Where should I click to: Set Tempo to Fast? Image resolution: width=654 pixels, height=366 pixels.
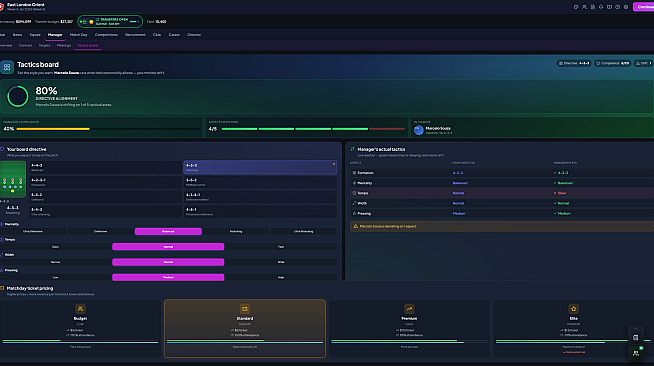point(281,247)
